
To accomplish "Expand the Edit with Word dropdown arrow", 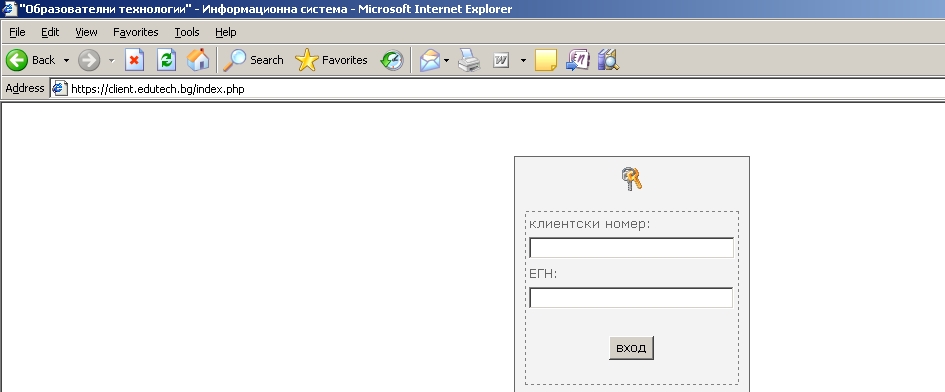I will pyautogui.click(x=523, y=60).
